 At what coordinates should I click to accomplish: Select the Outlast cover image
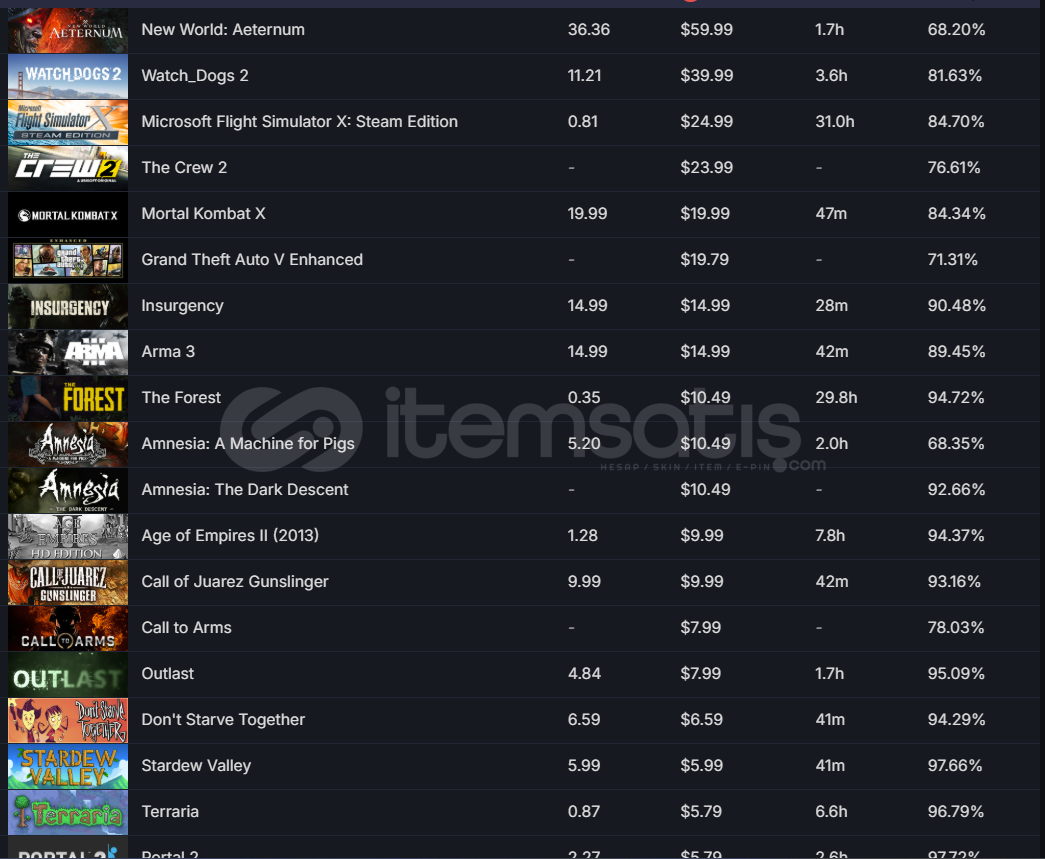coord(68,674)
